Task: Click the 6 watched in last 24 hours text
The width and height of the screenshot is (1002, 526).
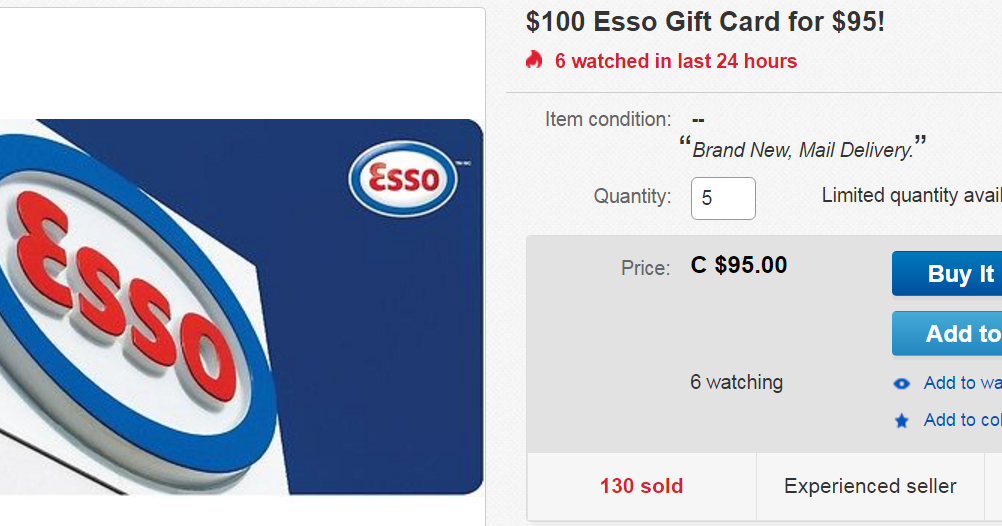Action: click(x=676, y=61)
